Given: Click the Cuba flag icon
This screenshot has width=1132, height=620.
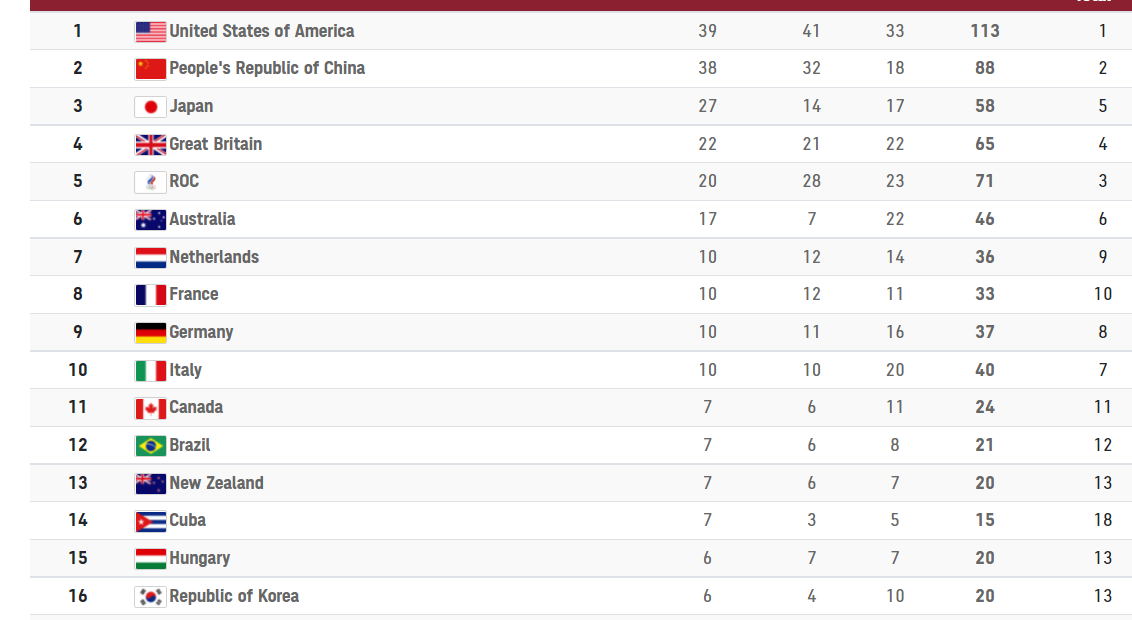Looking at the screenshot, I should [150, 521].
